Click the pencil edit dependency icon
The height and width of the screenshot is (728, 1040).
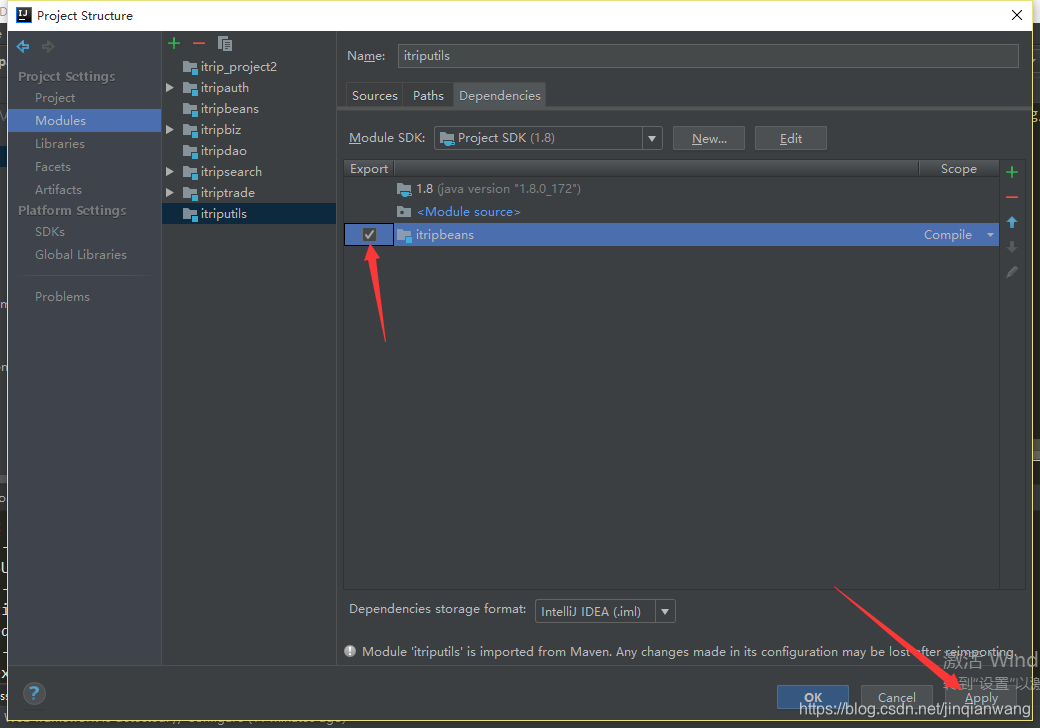pos(1011,272)
